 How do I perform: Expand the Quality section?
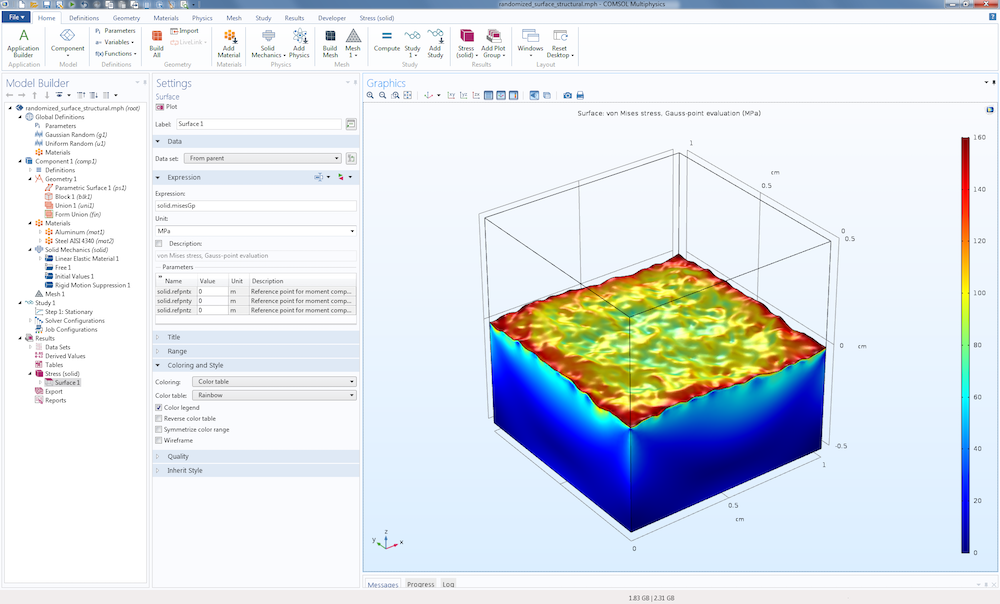point(256,456)
